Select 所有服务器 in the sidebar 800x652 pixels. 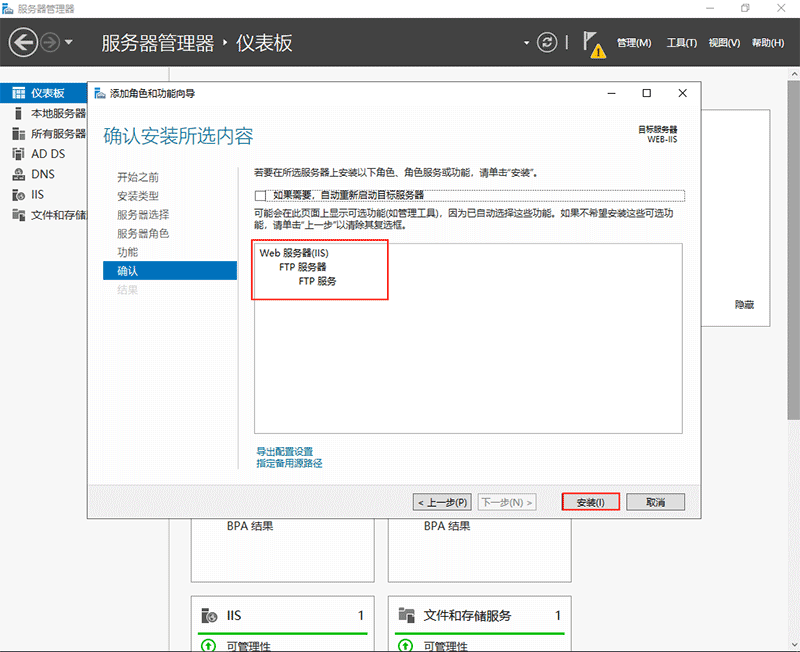pos(50,133)
